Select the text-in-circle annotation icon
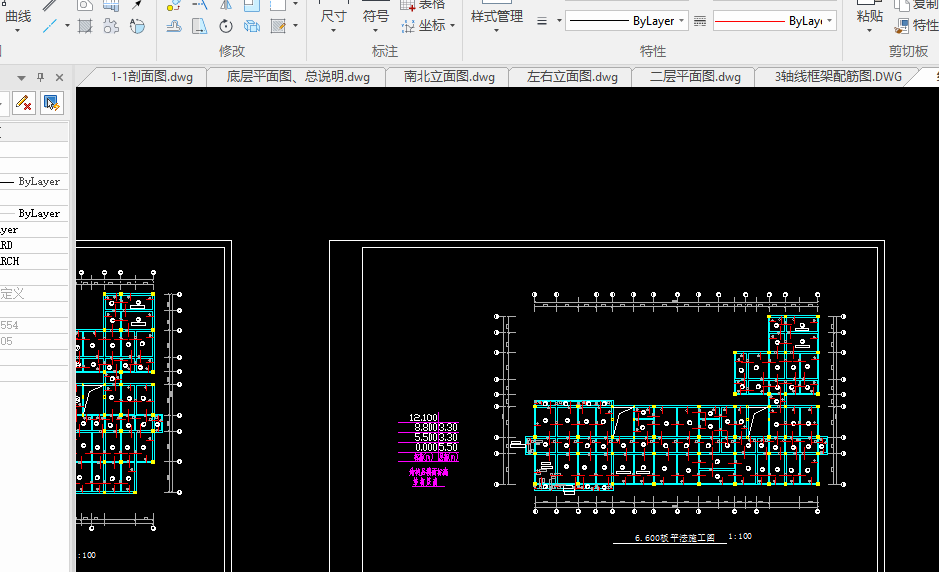This screenshot has height=572, width=939. 137,26
